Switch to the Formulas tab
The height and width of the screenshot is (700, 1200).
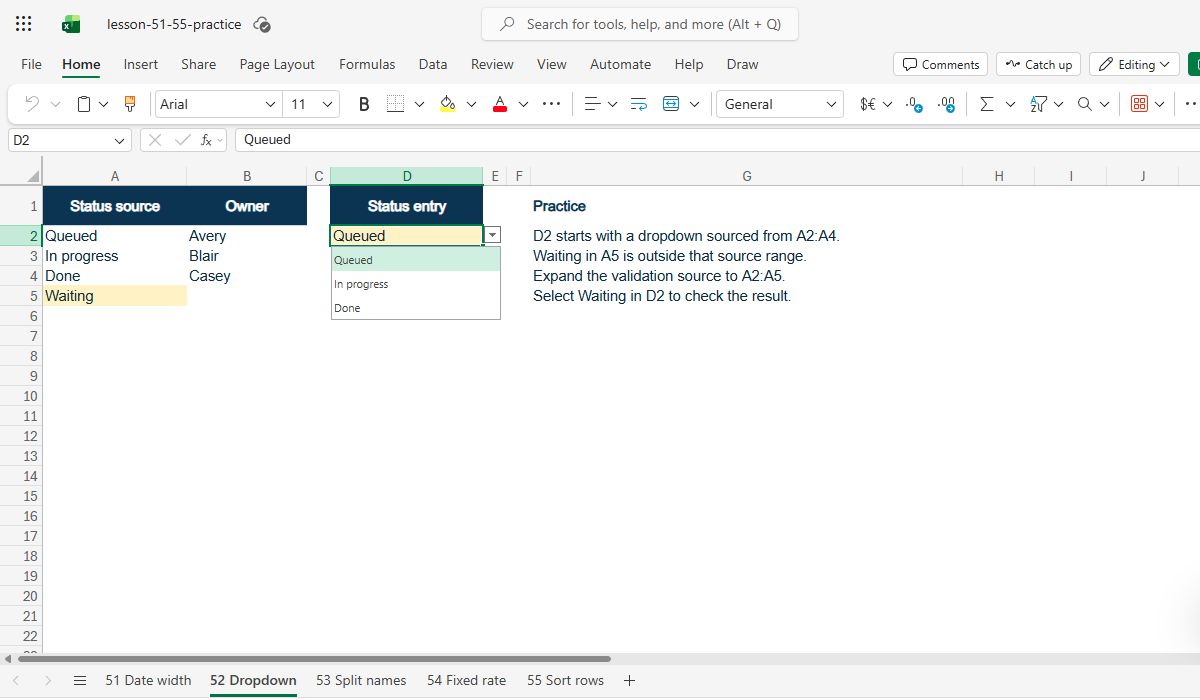point(367,64)
